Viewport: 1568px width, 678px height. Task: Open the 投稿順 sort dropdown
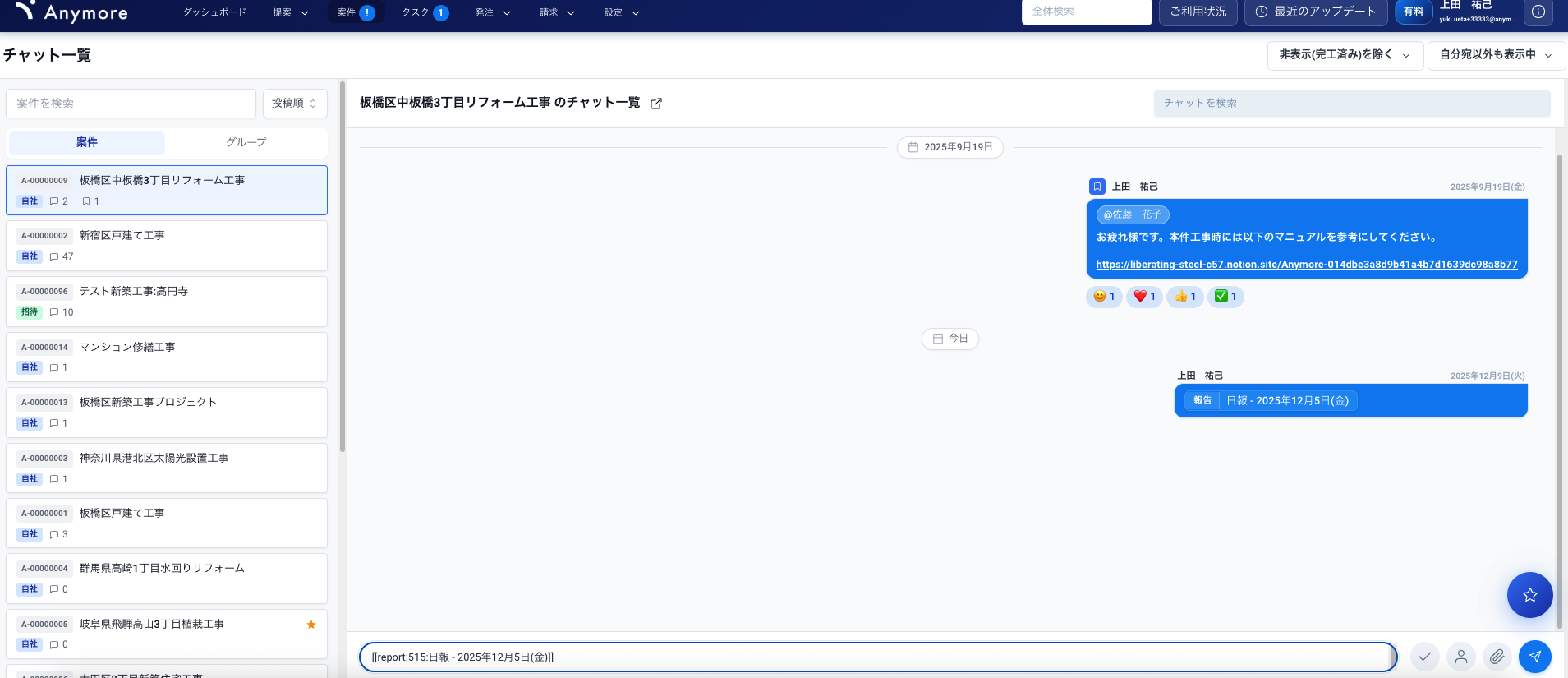coord(295,104)
